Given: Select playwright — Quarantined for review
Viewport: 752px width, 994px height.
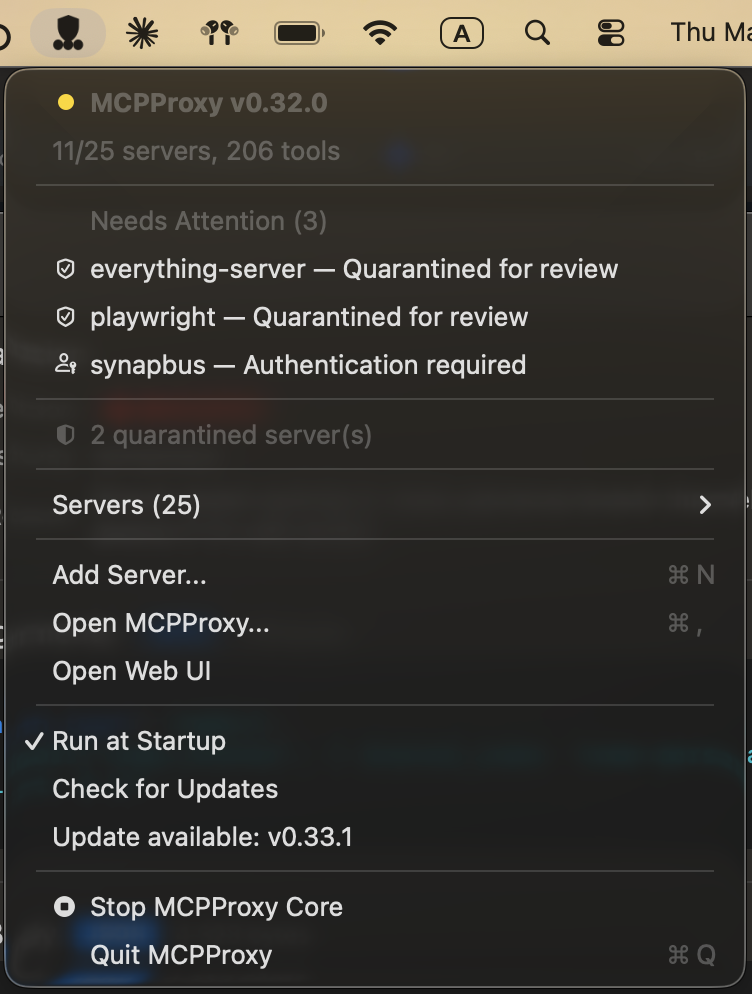Looking at the screenshot, I should click(x=375, y=317).
